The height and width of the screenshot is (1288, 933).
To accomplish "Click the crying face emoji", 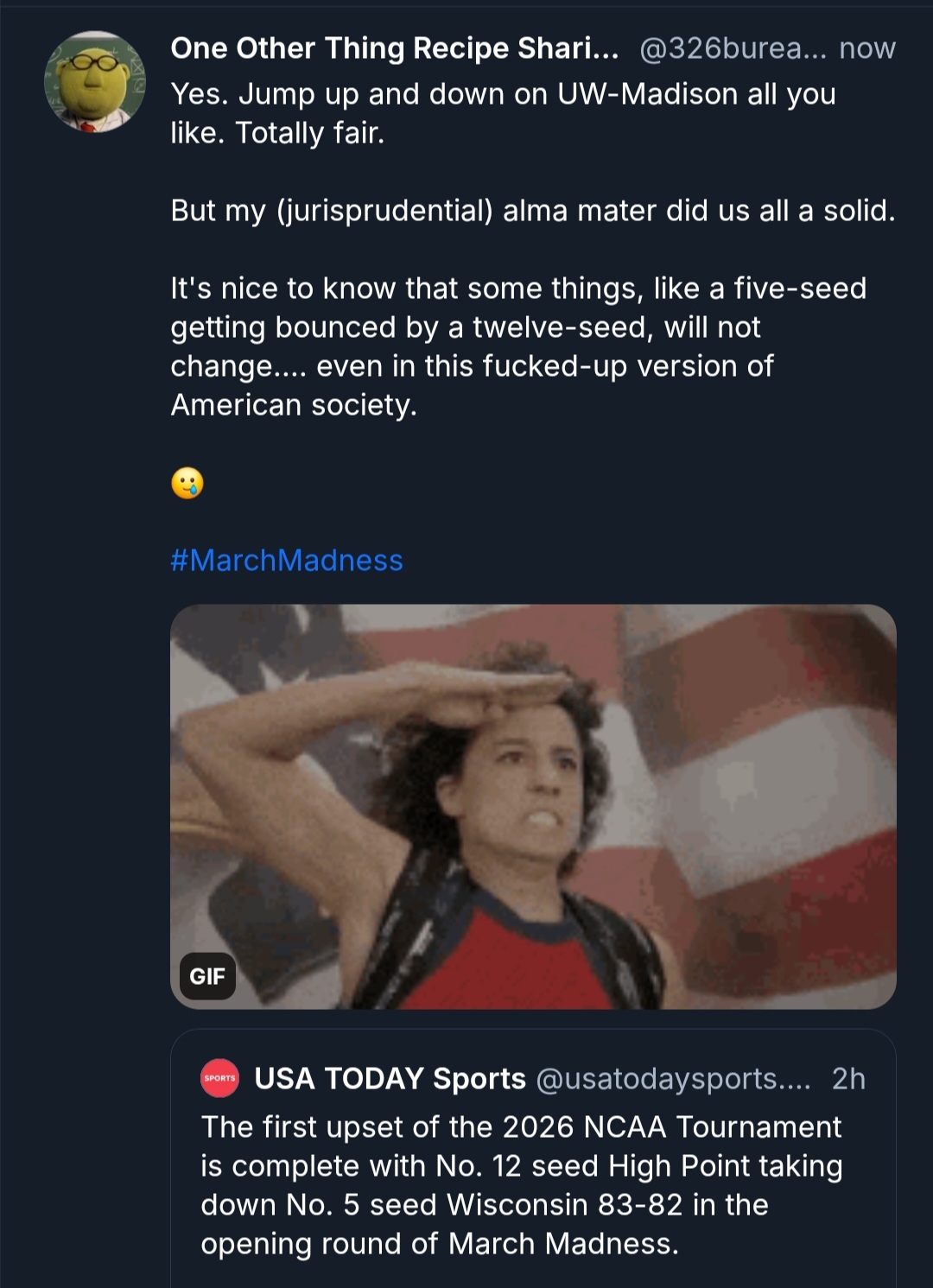I will pos(187,483).
